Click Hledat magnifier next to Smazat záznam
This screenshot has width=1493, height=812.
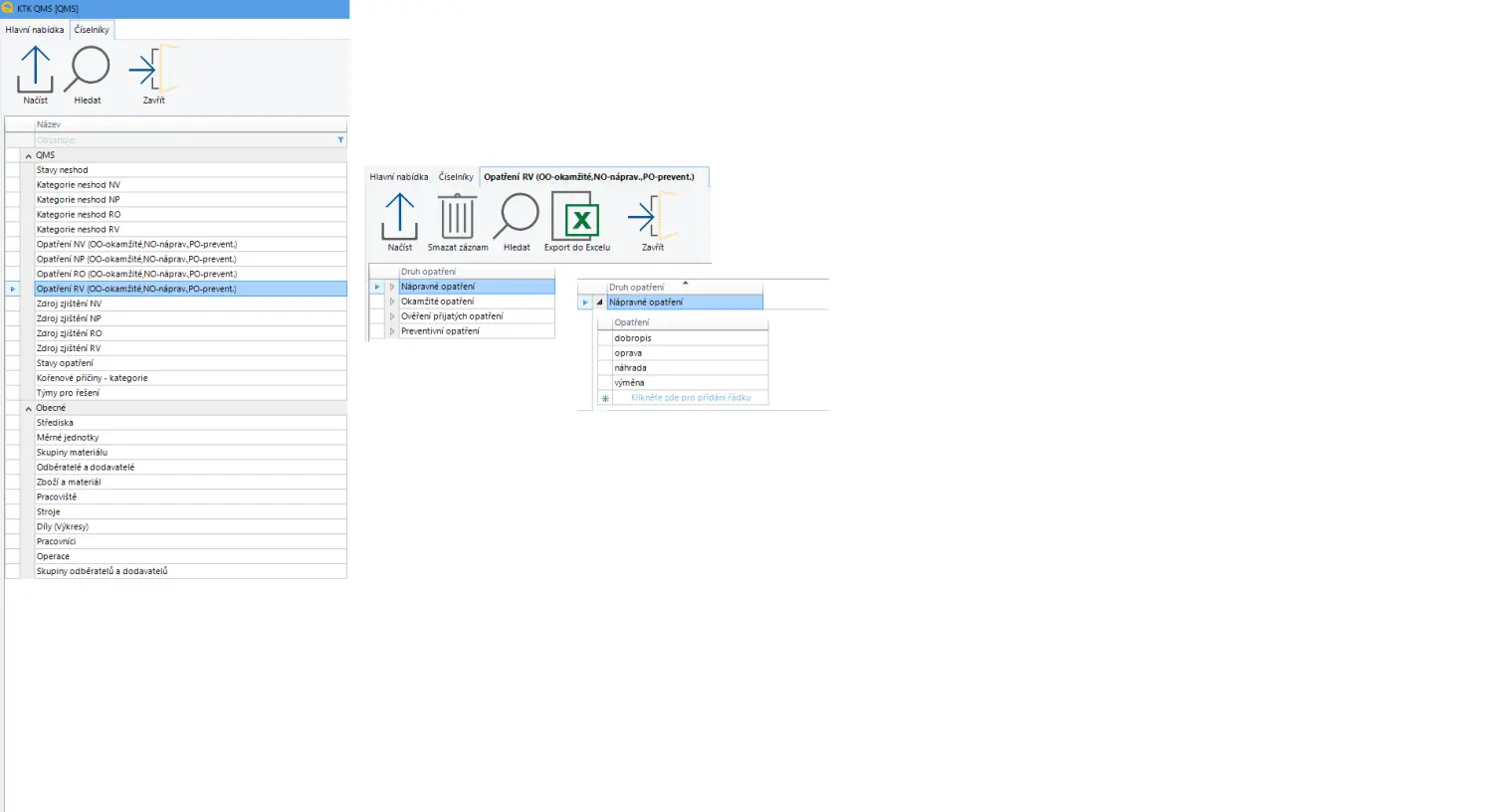tap(517, 218)
